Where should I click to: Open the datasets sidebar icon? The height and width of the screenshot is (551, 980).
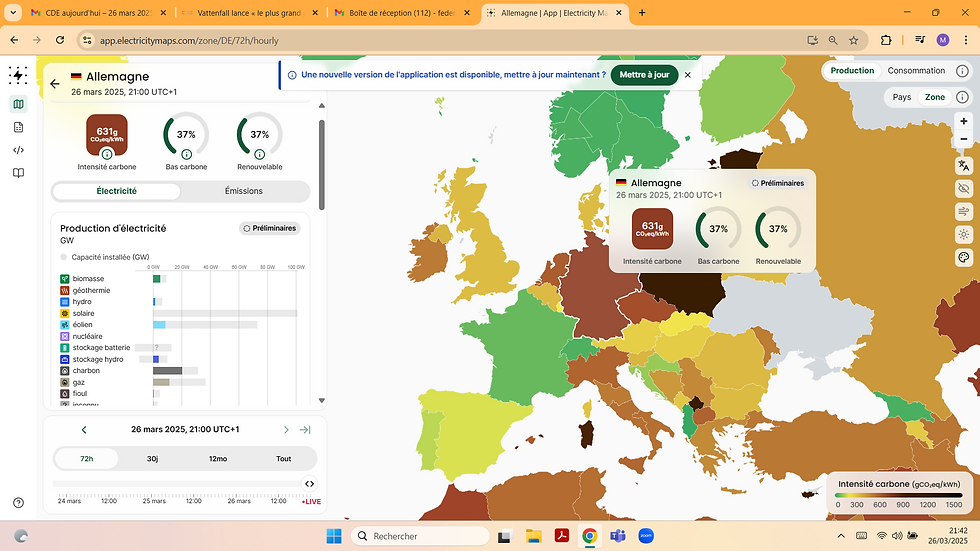pos(18,127)
